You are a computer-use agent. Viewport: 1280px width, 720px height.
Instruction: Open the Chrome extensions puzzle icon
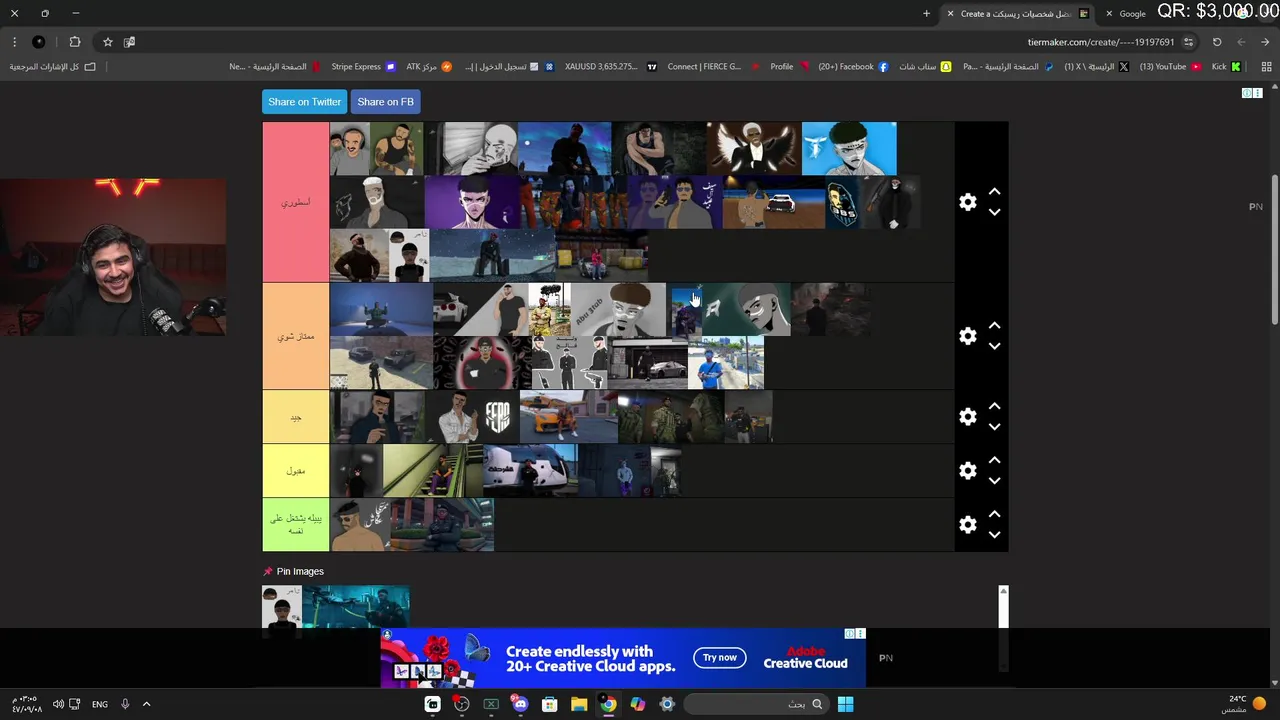75,42
